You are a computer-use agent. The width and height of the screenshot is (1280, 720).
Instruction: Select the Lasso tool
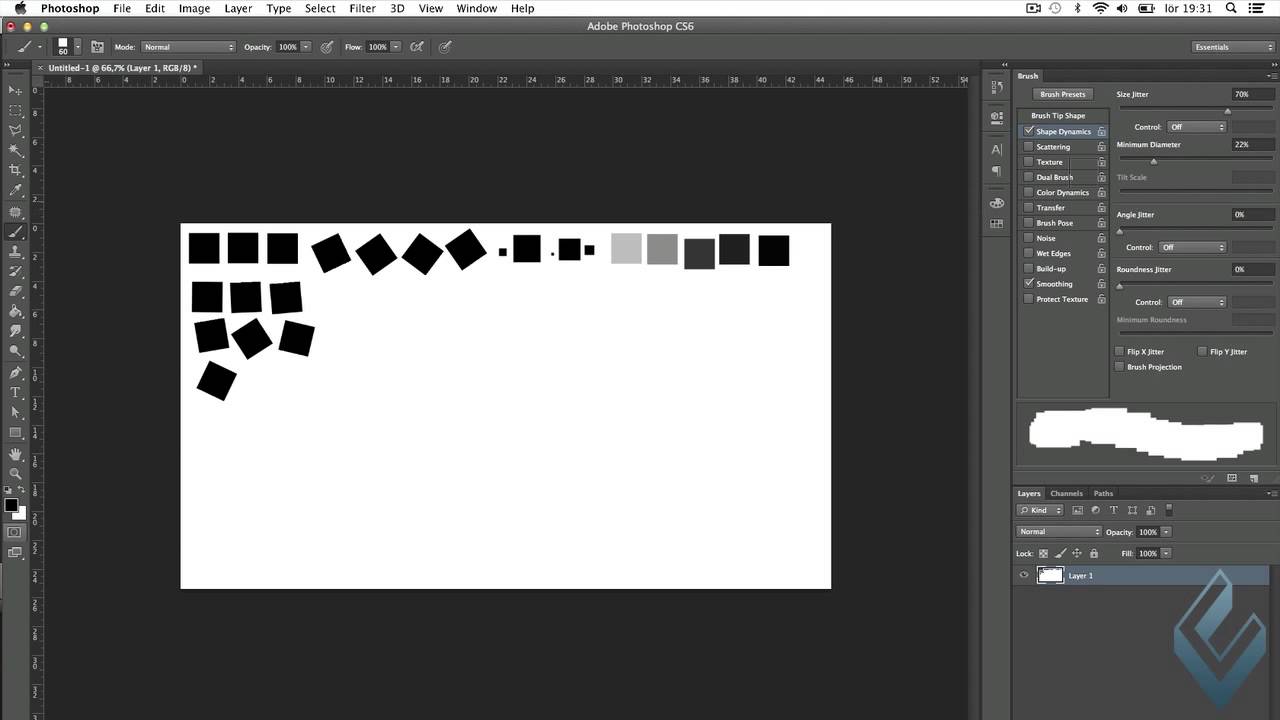15,131
